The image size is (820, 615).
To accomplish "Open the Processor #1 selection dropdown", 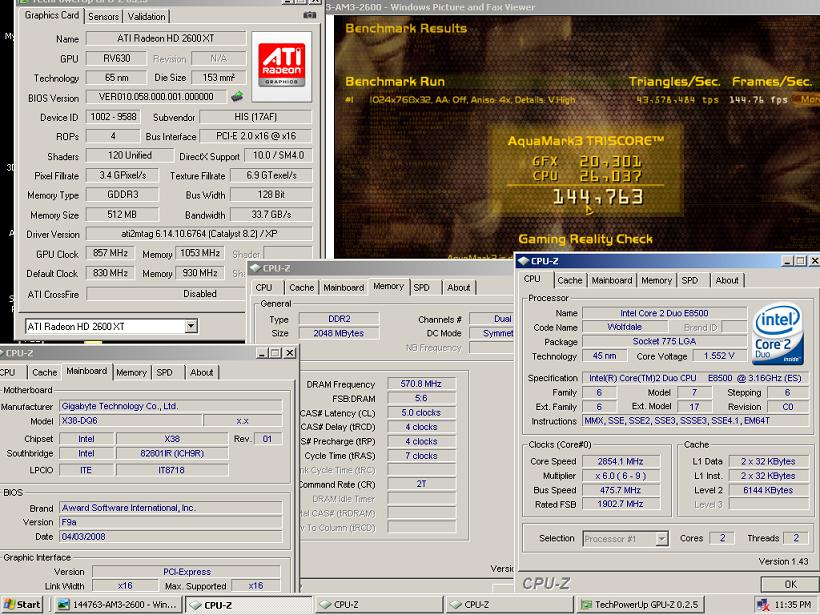I will 662,538.
